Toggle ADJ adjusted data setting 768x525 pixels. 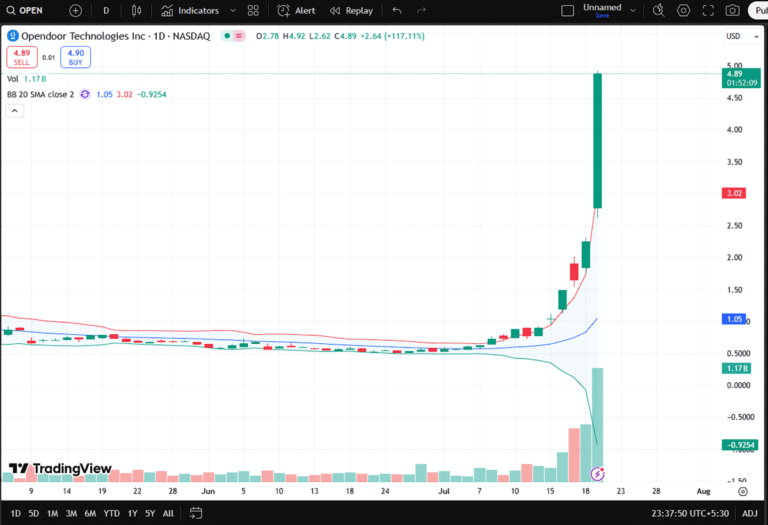tap(749, 513)
